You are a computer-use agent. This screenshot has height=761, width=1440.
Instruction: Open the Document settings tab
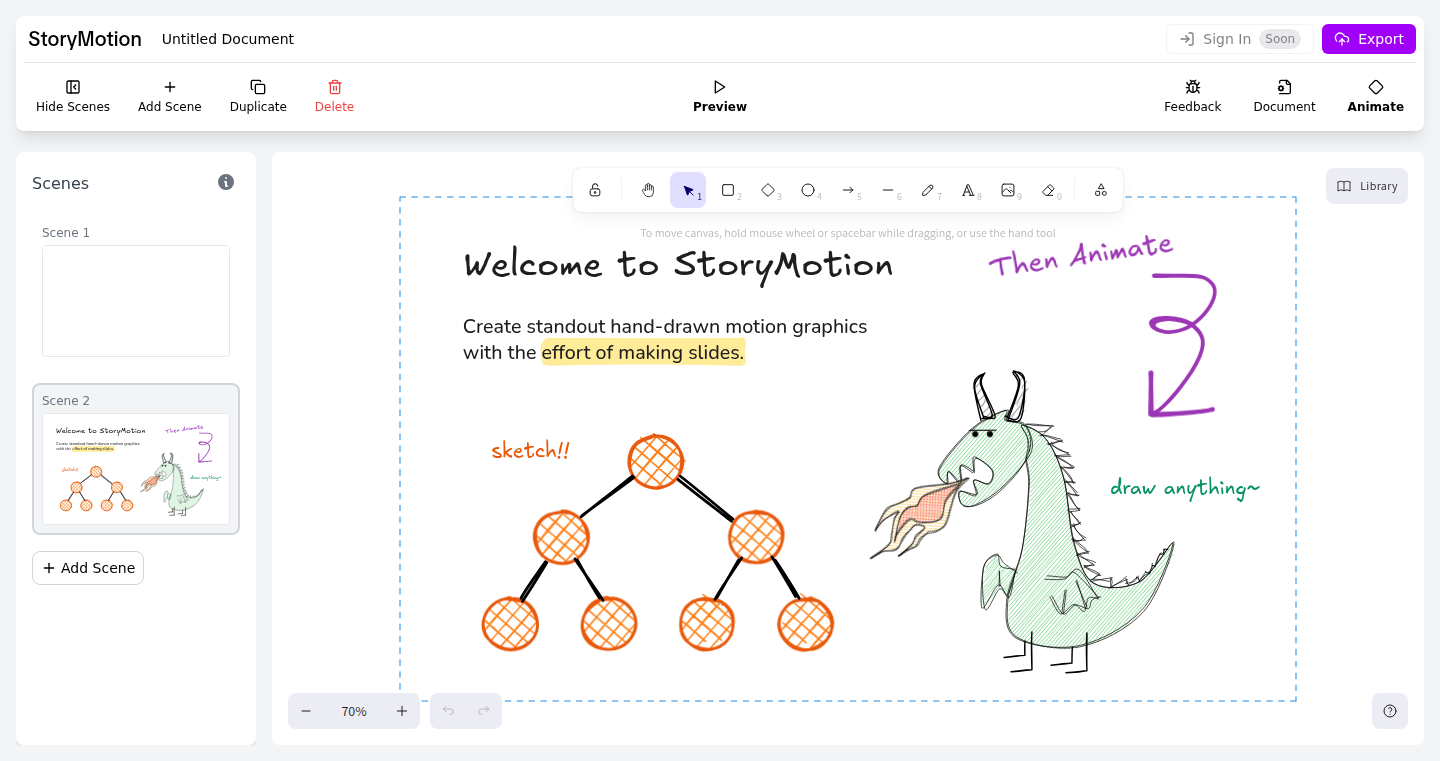(x=1285, y=96)
